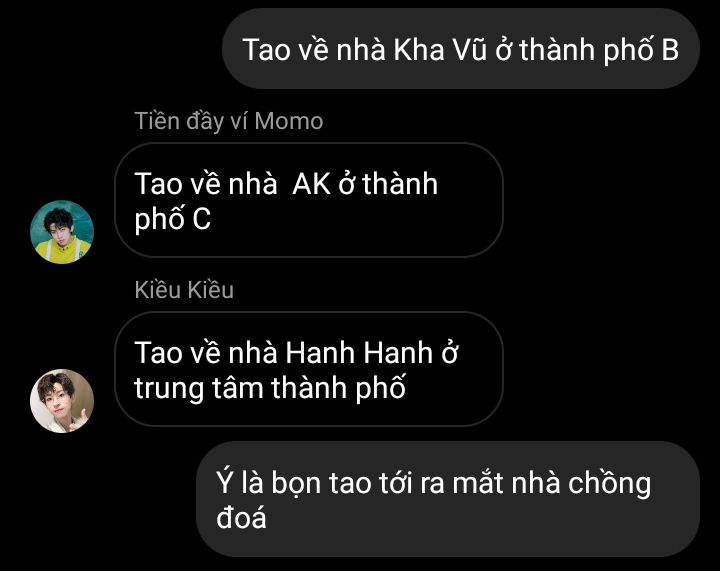The height and width of the screenshot is (571, 720).
Task: Select the last message about nhà chồng
Action: [x=448, y=499]
